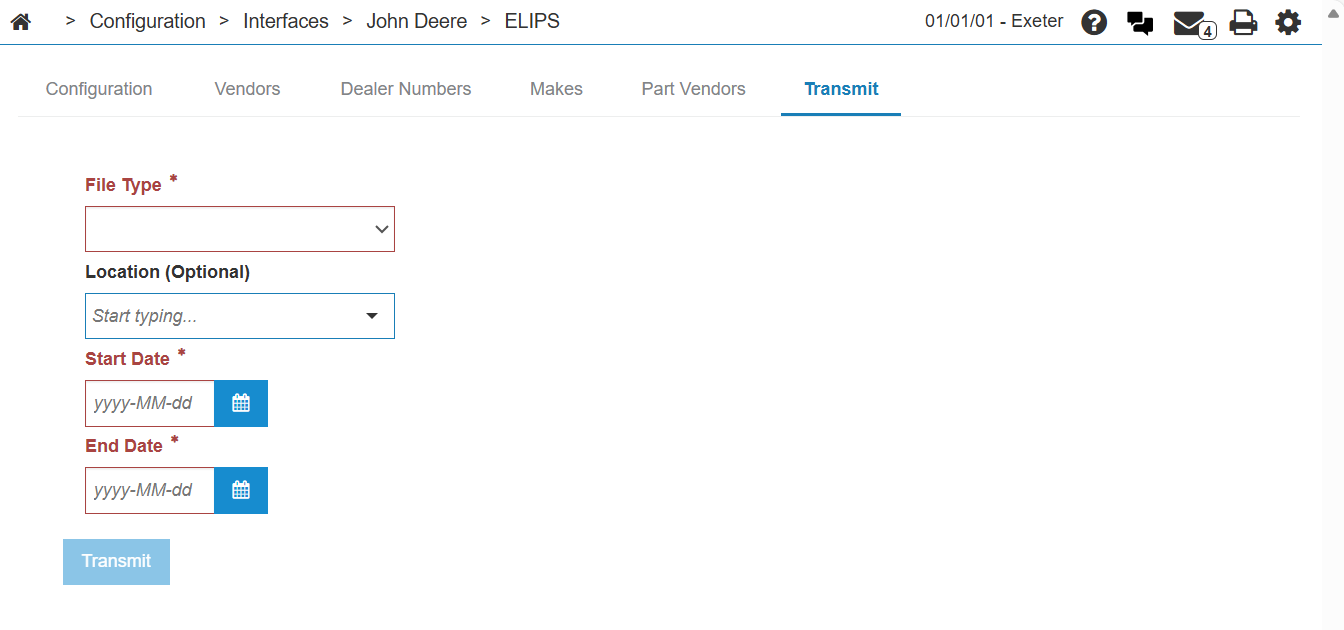Open the chat messages icon

(x=1140, y=23)
